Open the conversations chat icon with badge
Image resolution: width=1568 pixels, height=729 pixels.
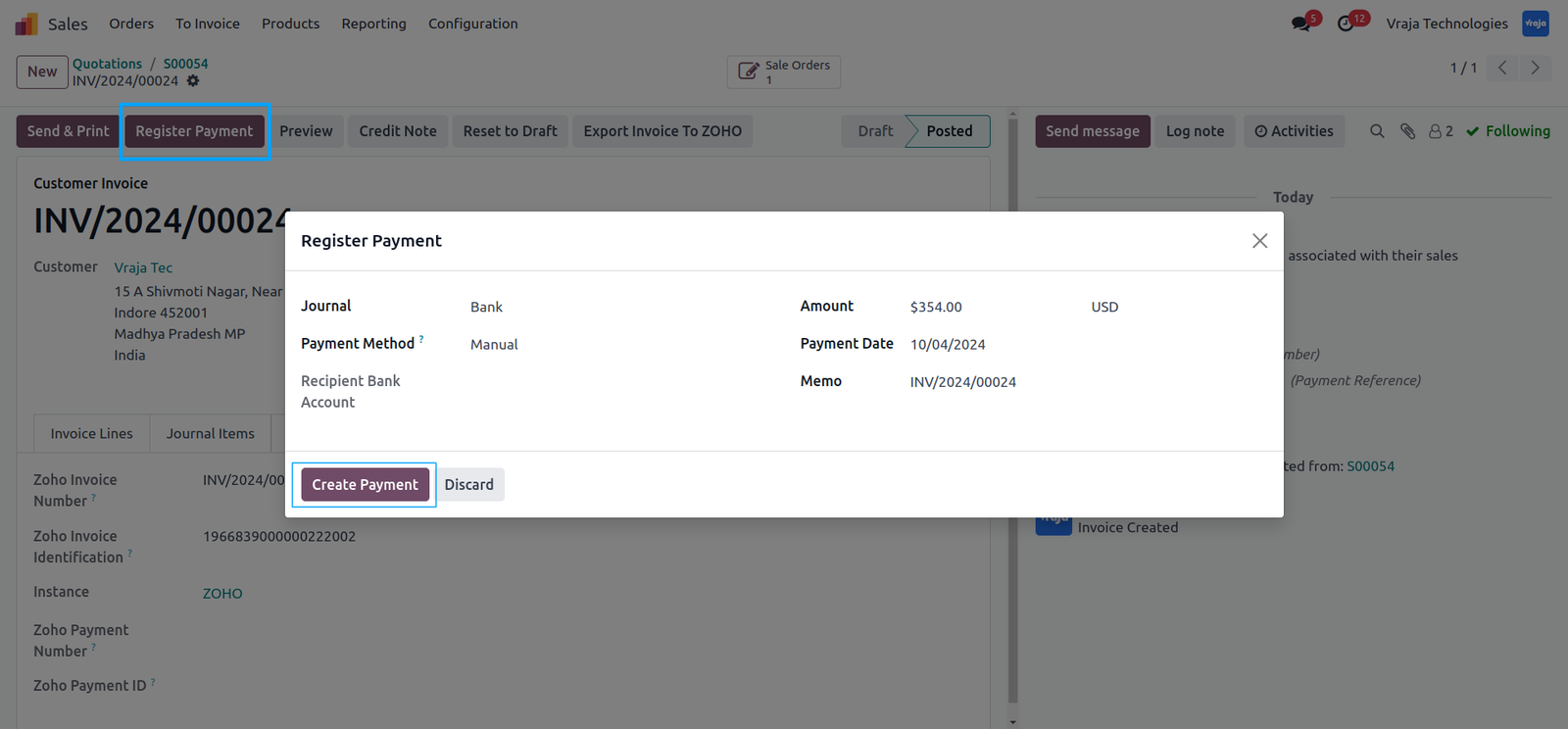[x=1302, y=23]
